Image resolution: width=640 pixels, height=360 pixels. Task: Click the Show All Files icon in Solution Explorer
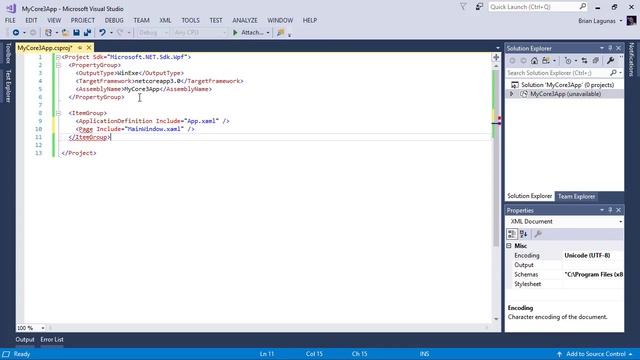(596, 60)
